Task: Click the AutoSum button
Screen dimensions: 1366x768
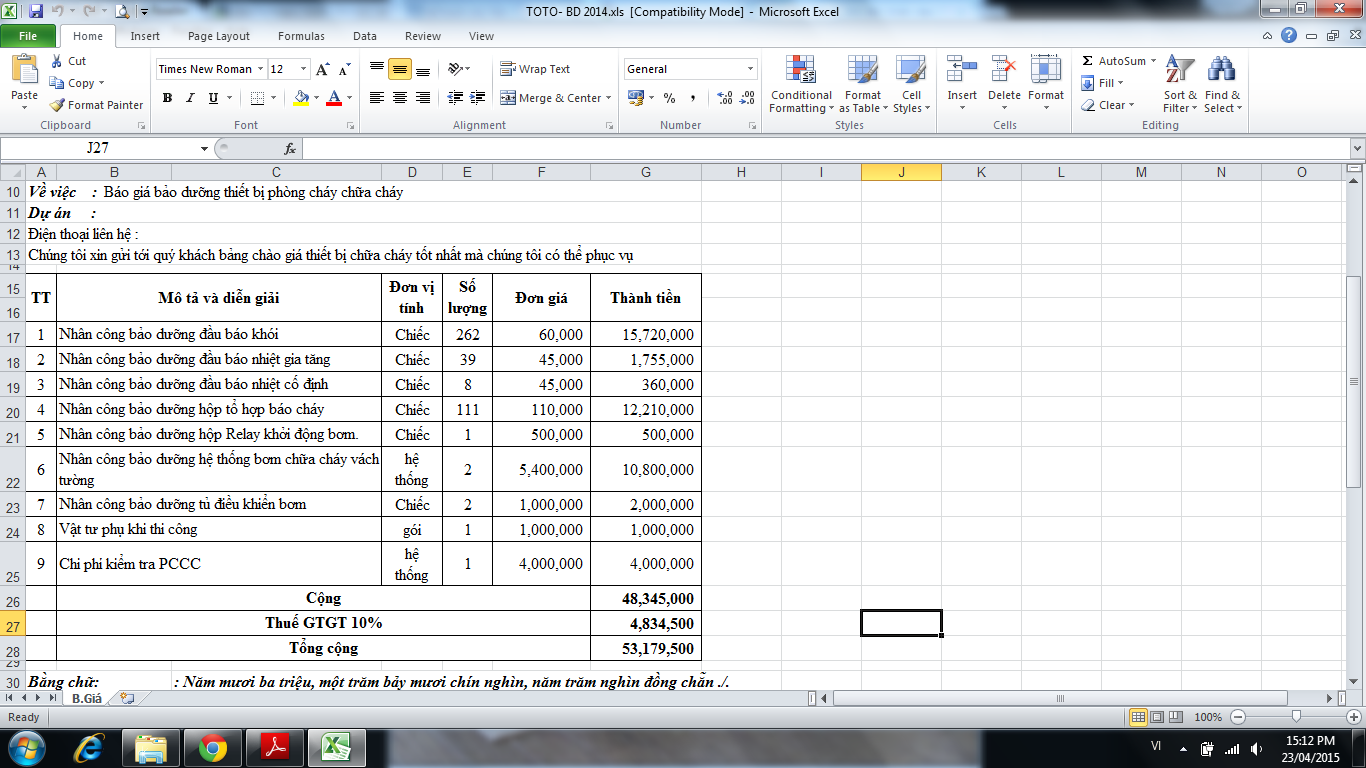Action: pyautogui.click(x=1119, y=61)
